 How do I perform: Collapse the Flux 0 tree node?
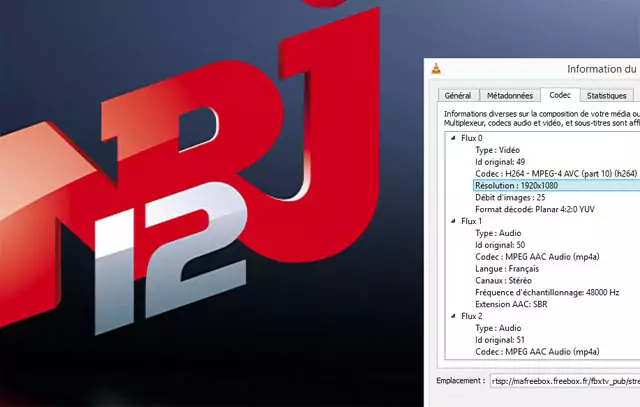(x=453, y=138)
